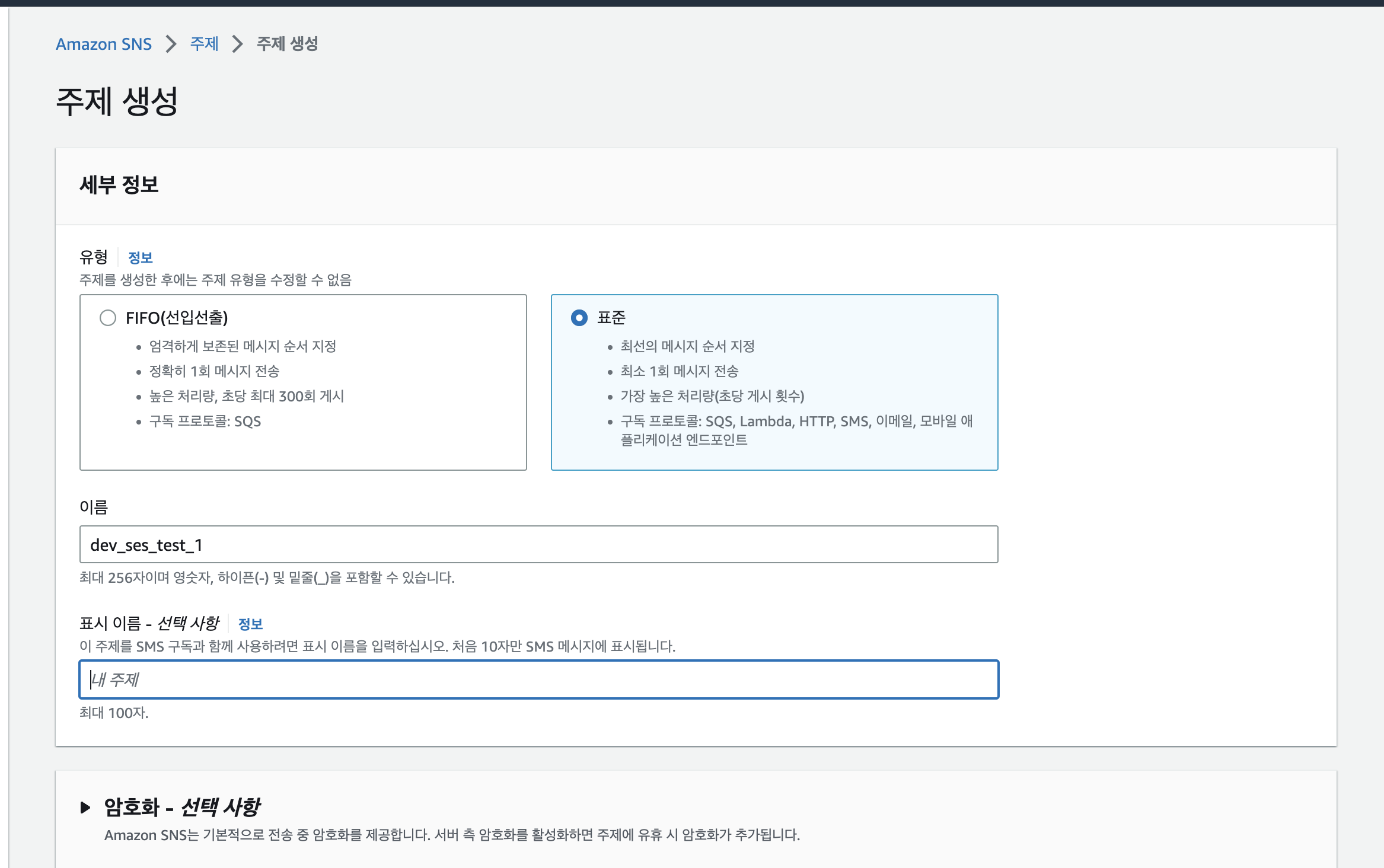Click the 표시 이름 - 선택 사항 label
The height and width of the screenshot is (868, 1384).
[x=149, y=624]
